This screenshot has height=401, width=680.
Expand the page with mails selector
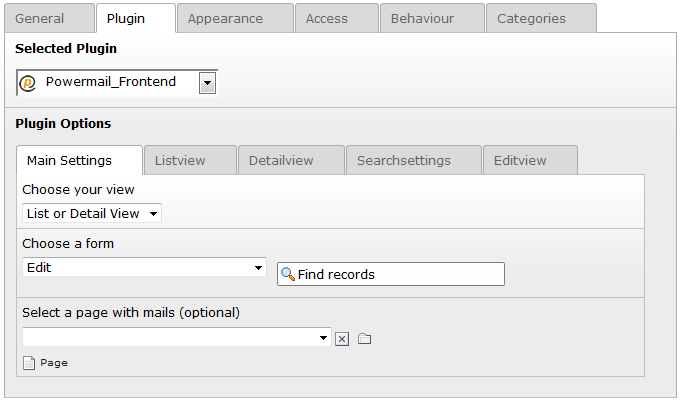176,338
